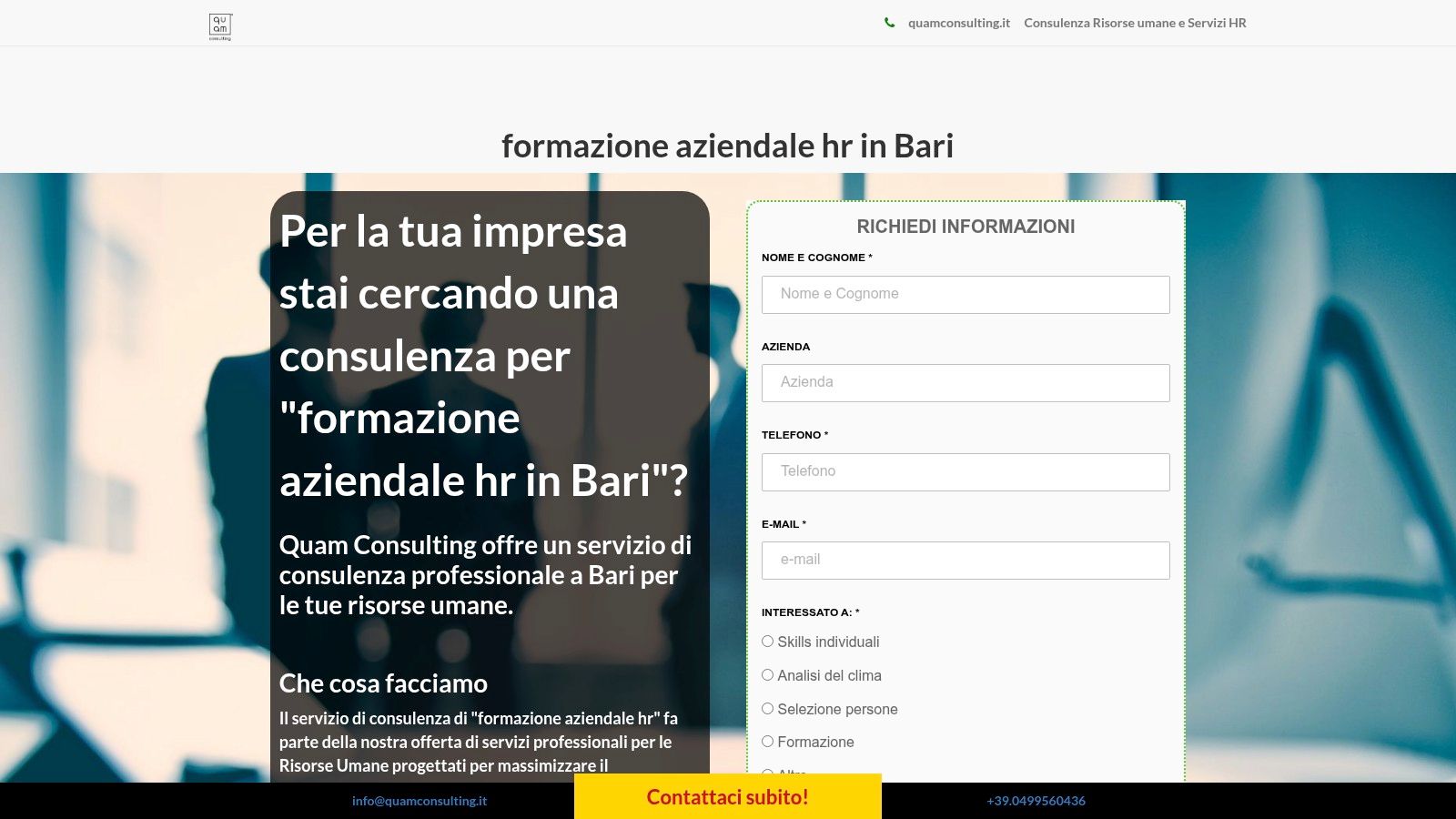
Task: Click the 'E-MAIL' field label
Action: click(x=784, y=524)
